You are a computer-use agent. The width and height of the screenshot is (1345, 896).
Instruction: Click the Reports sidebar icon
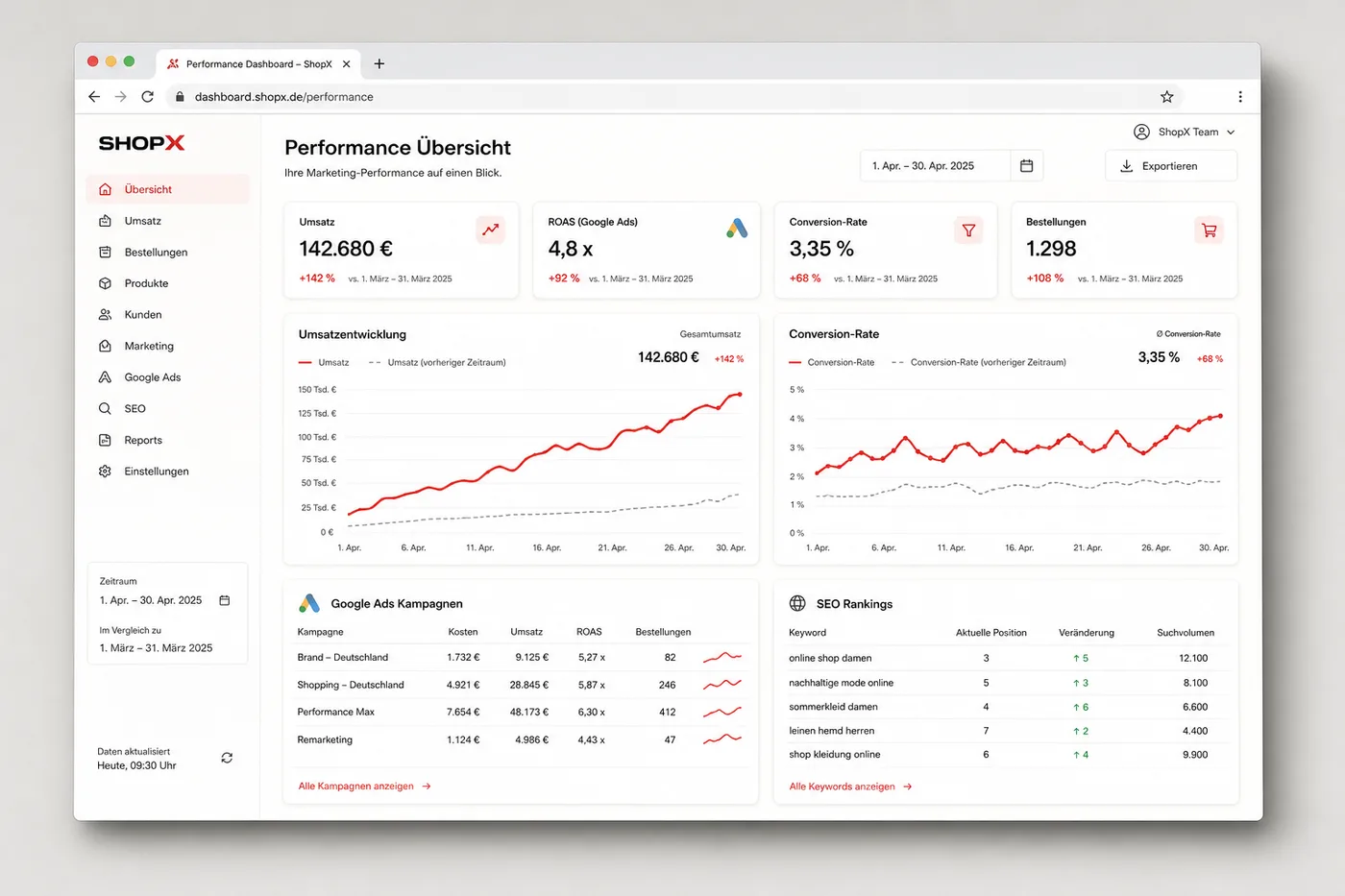click(x=105, y=440)
